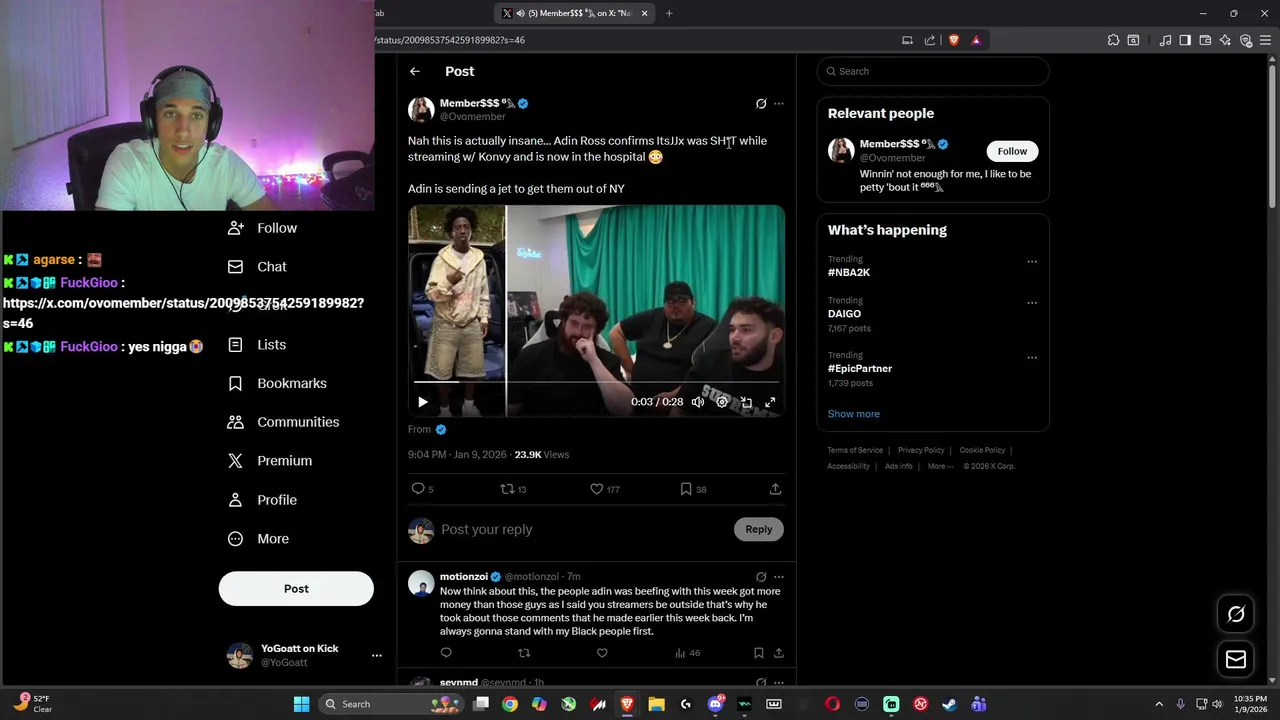Viewport: 1280px width, 720px height.
Task: Reply to motionzoi's comment
Action: pos(446,653)
